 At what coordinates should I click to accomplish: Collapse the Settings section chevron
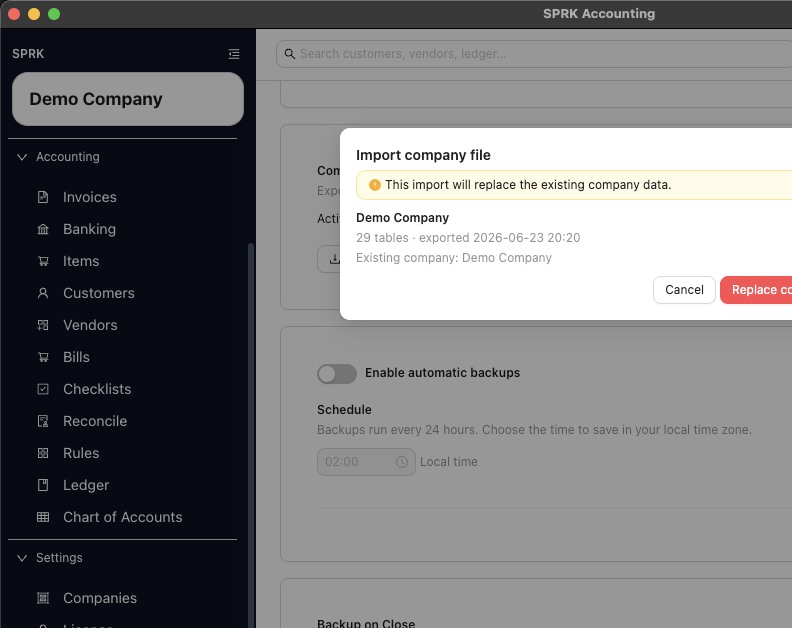tap(22, 558)
